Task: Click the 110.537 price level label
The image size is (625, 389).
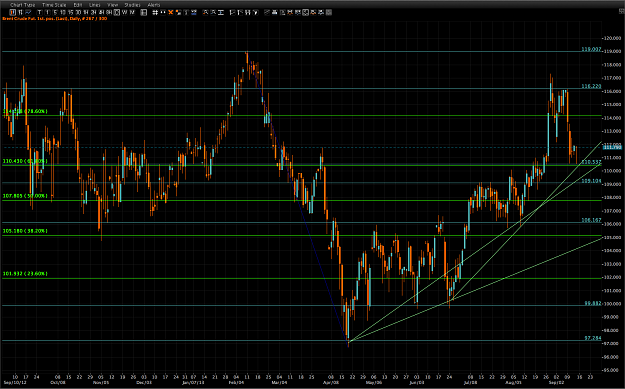Action: pos(591,162)
